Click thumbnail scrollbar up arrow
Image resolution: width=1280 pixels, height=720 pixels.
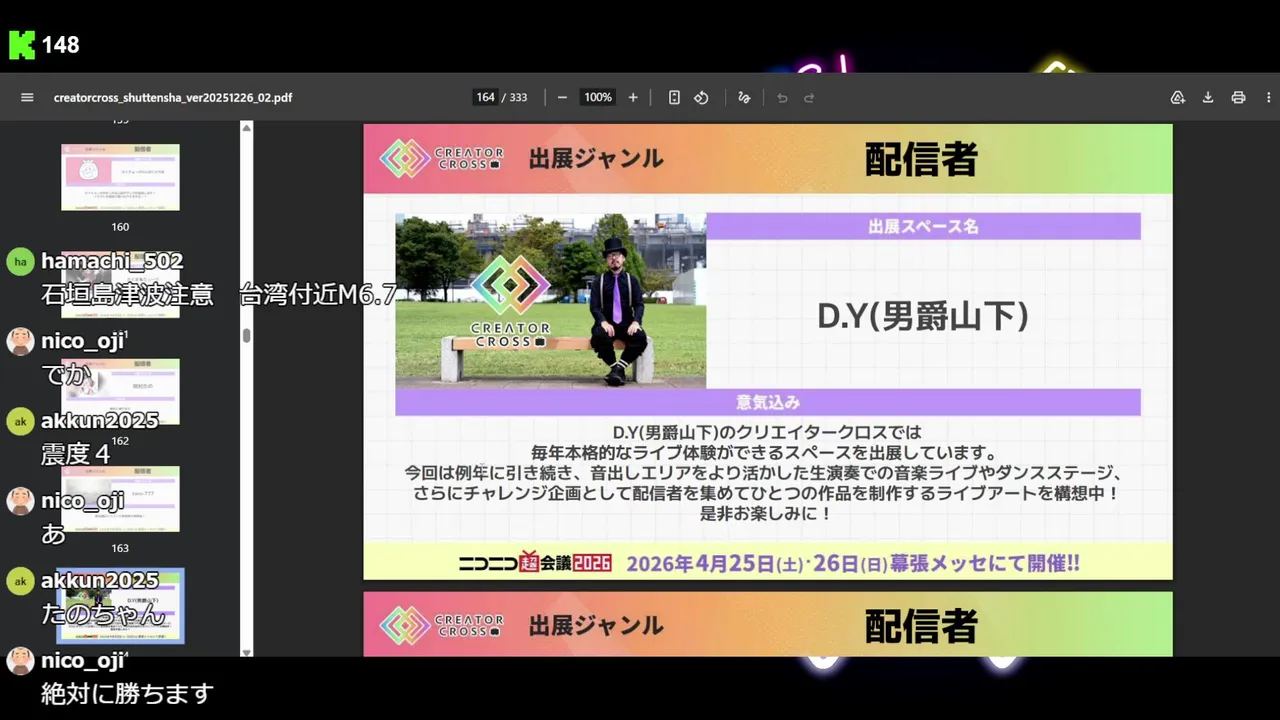(x=247, y=127)
